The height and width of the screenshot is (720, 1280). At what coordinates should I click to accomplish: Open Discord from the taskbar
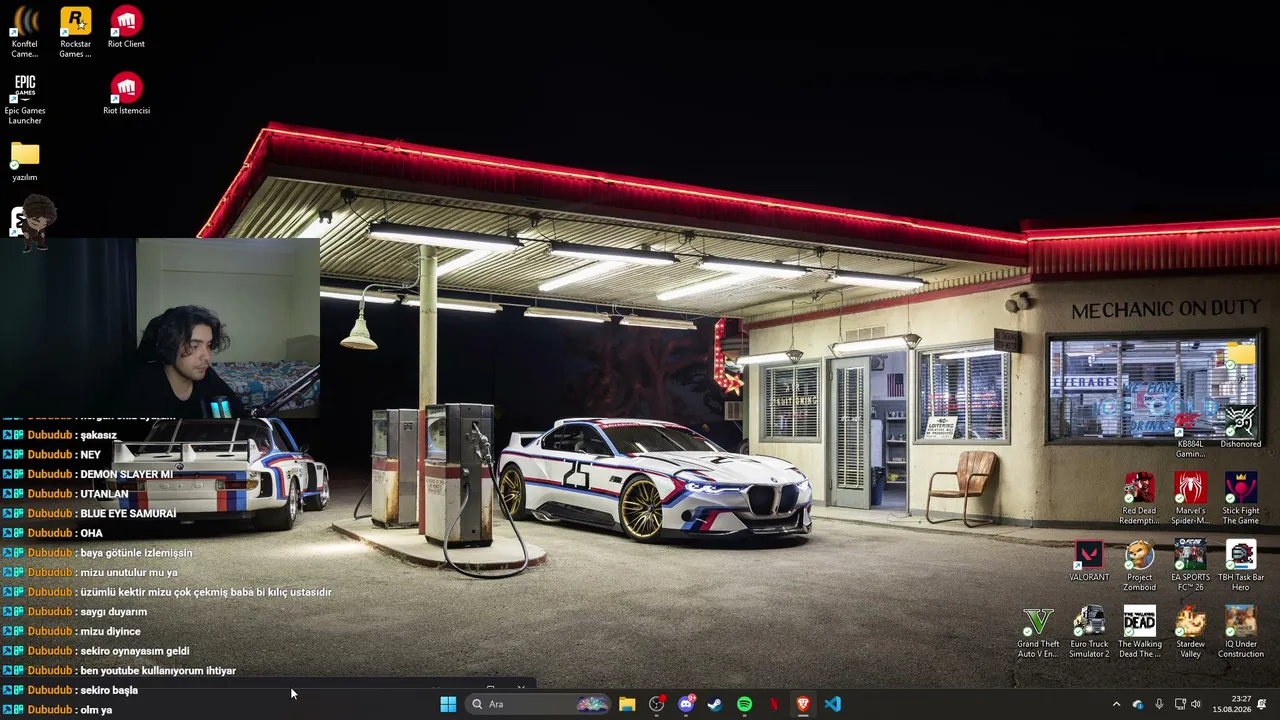(x=686, y=704)
